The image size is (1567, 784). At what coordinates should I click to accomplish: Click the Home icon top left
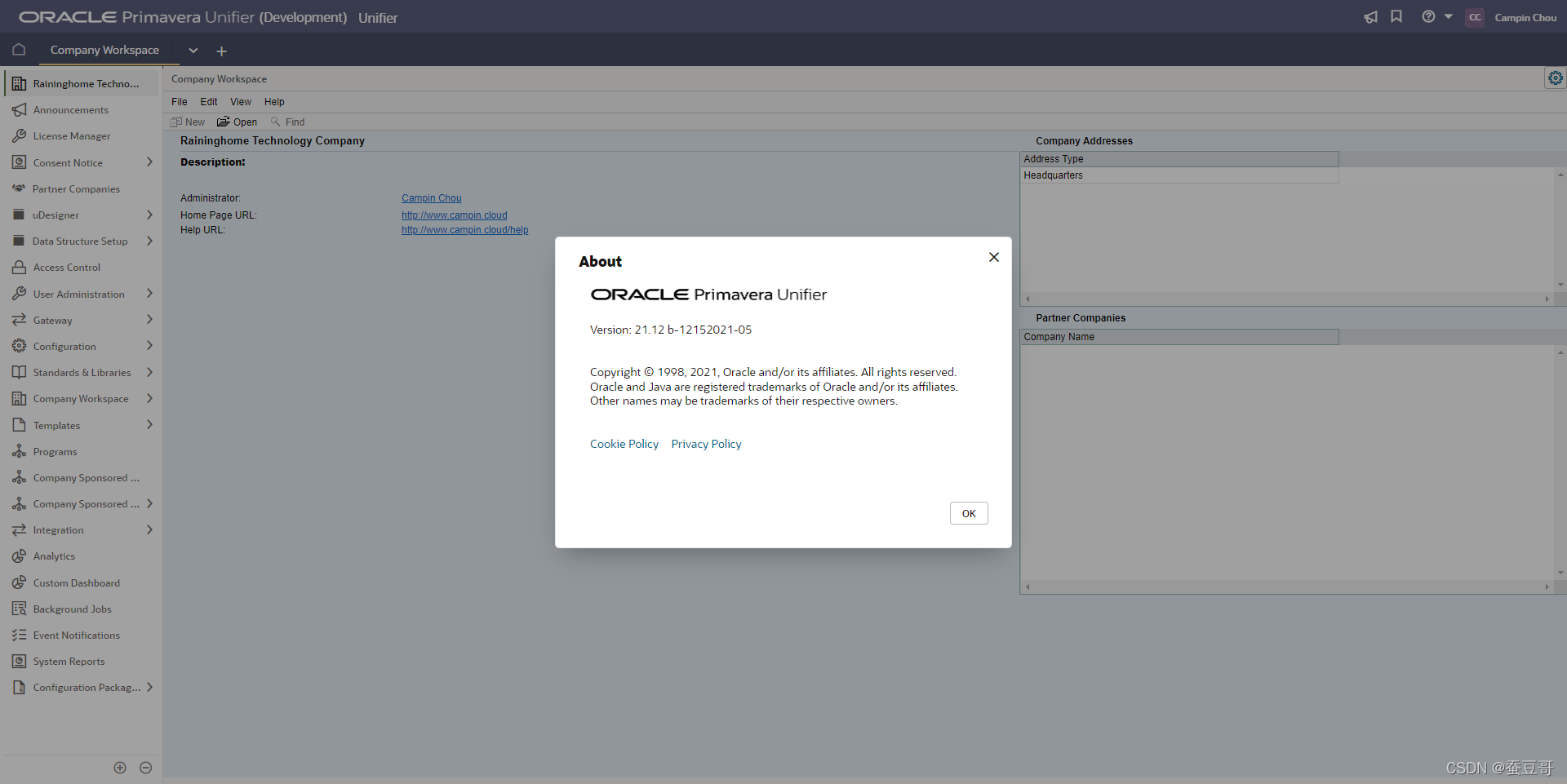[x=18, y=50]
